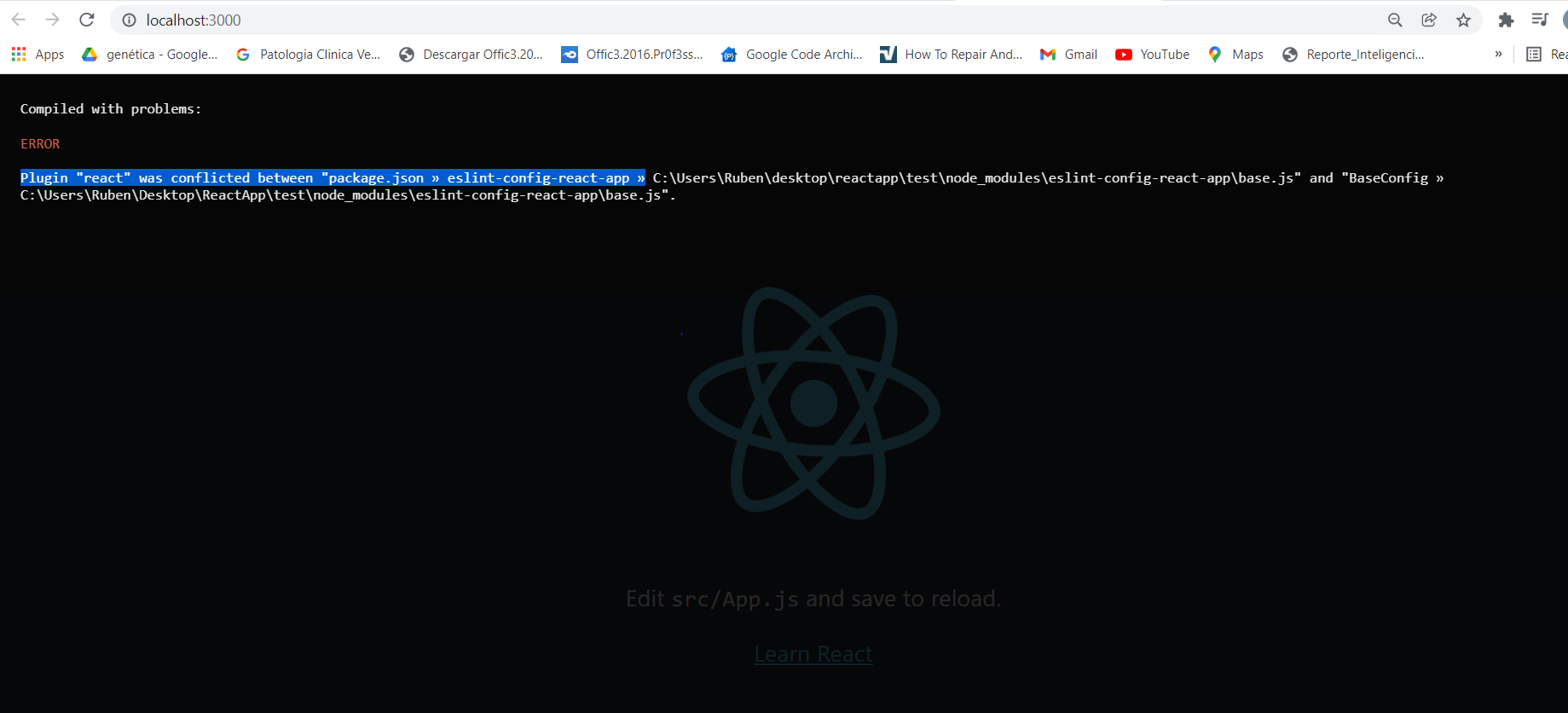Open the zoom magnifier in address bar
The height and width of the screenshot is (713, 1568).
(1395, 20)
